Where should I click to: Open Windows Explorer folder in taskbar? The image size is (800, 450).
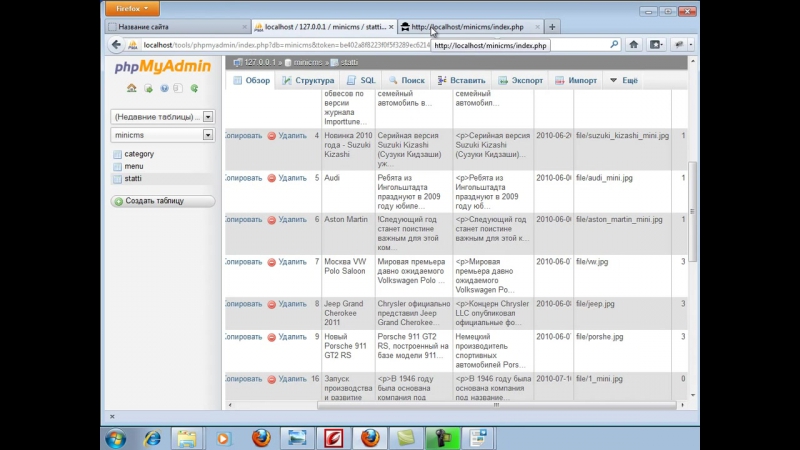click(187, 439)
